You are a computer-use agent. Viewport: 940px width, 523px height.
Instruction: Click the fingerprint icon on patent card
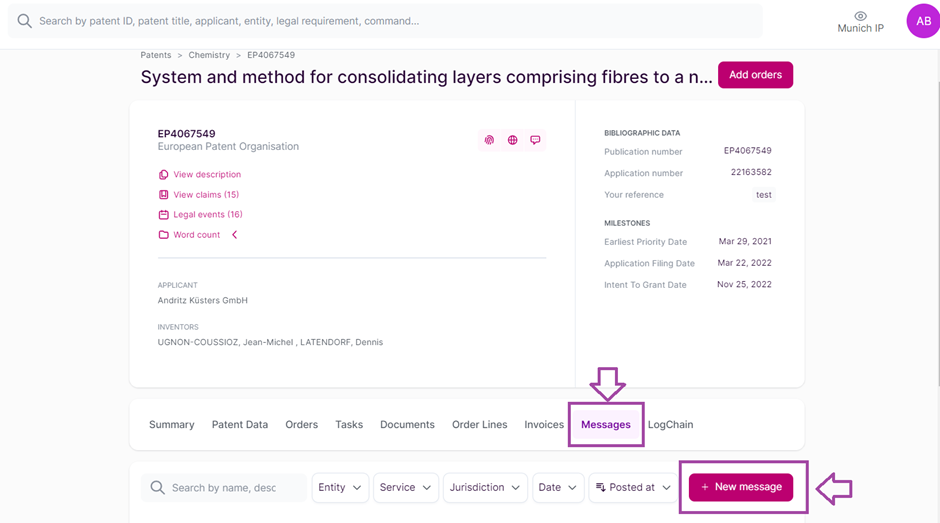tap(489, 140)
